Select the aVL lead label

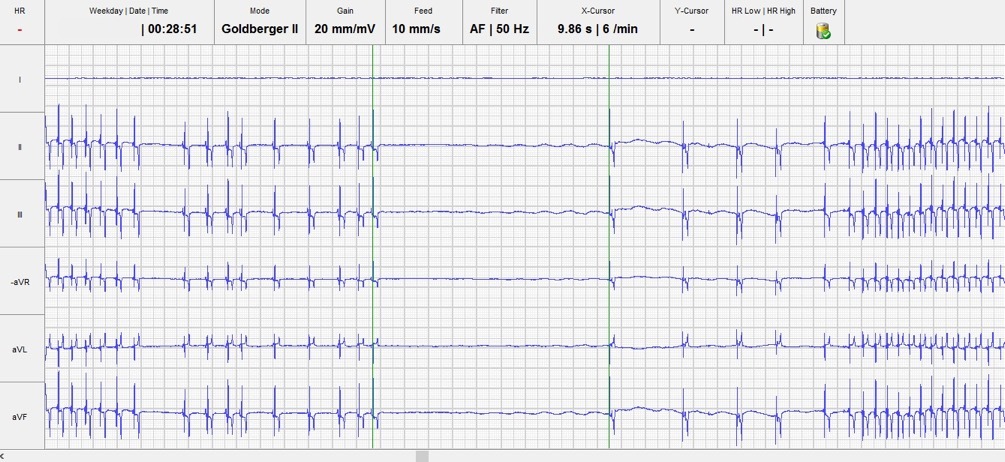pyautogui.click(x=20, y=349)
